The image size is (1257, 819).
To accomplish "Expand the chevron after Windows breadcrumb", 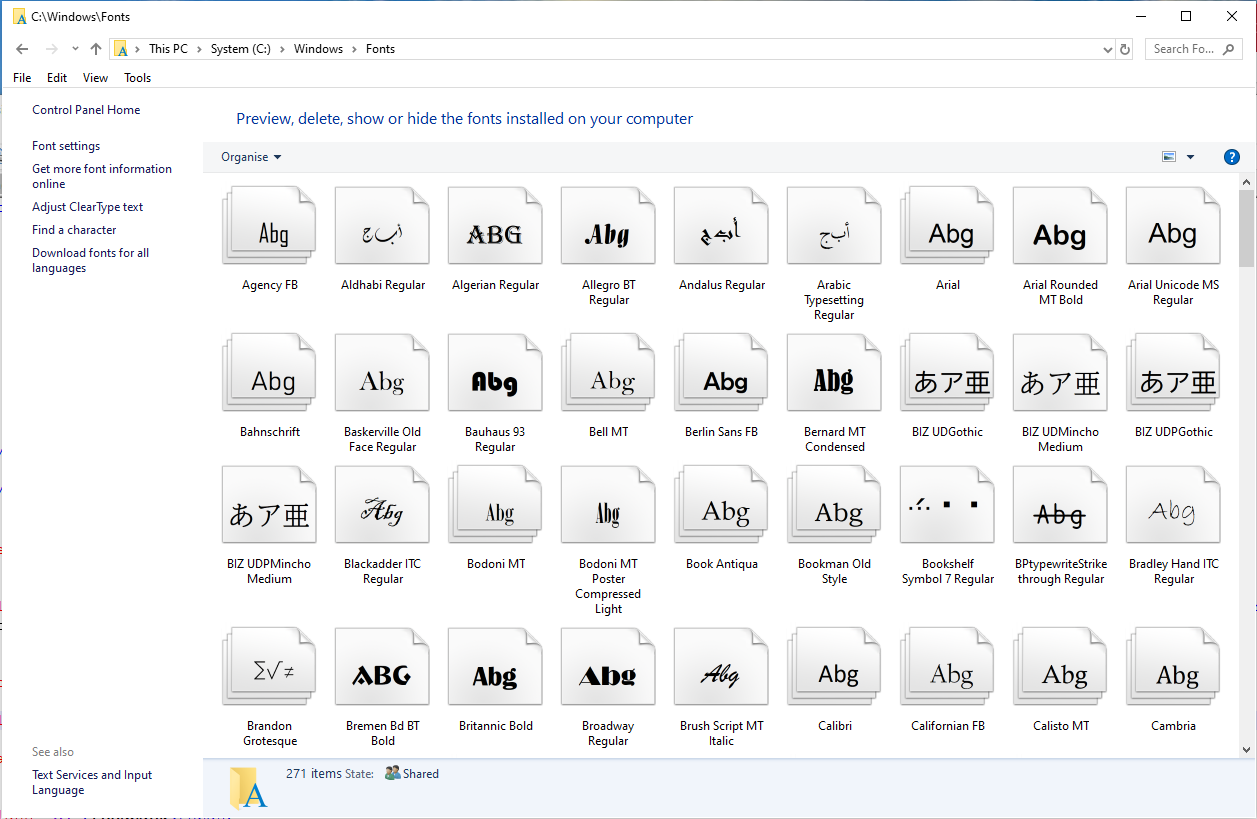I will point(354,49).
